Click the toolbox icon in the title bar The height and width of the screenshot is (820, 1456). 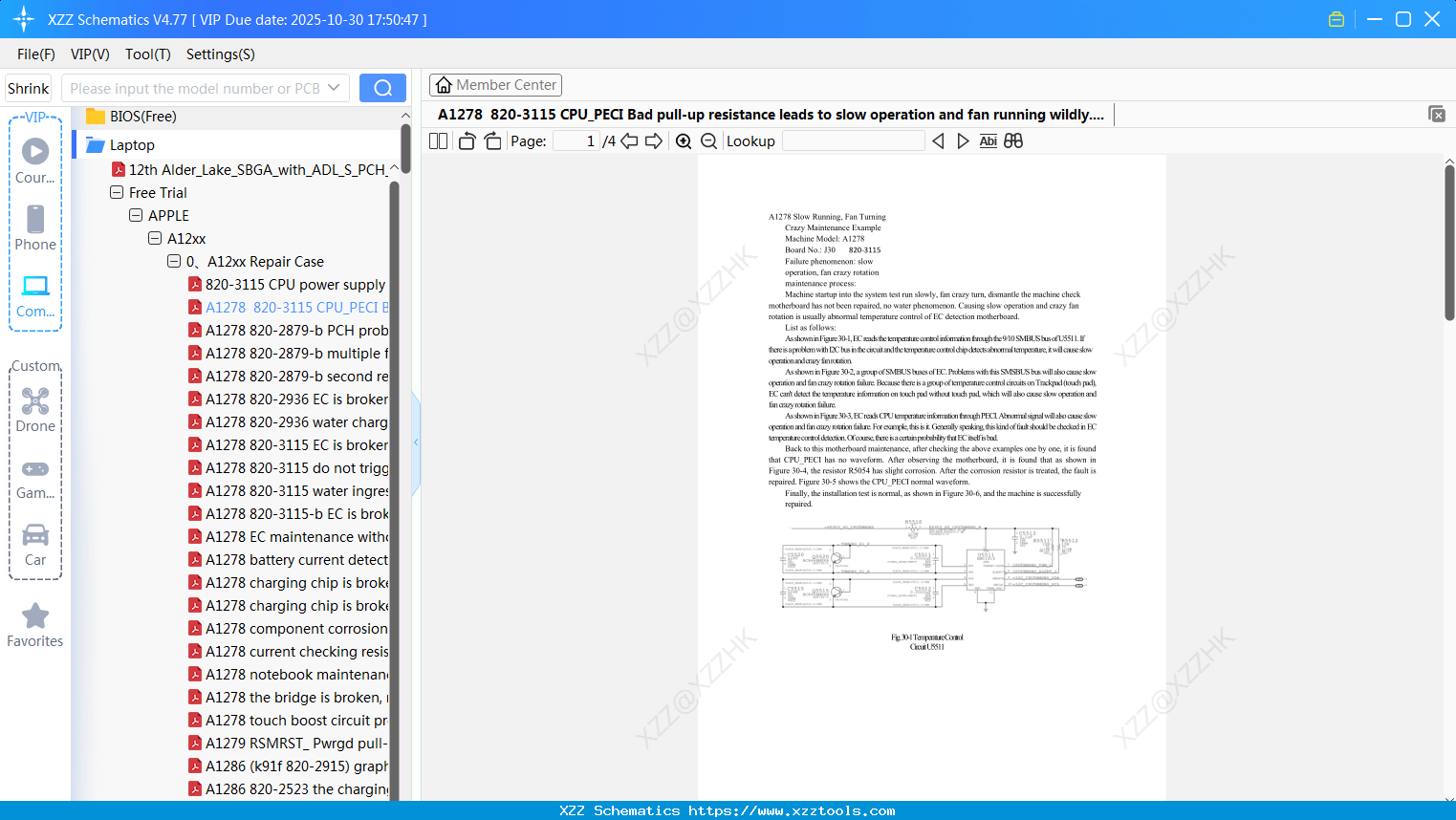(x=1336, y=19)
